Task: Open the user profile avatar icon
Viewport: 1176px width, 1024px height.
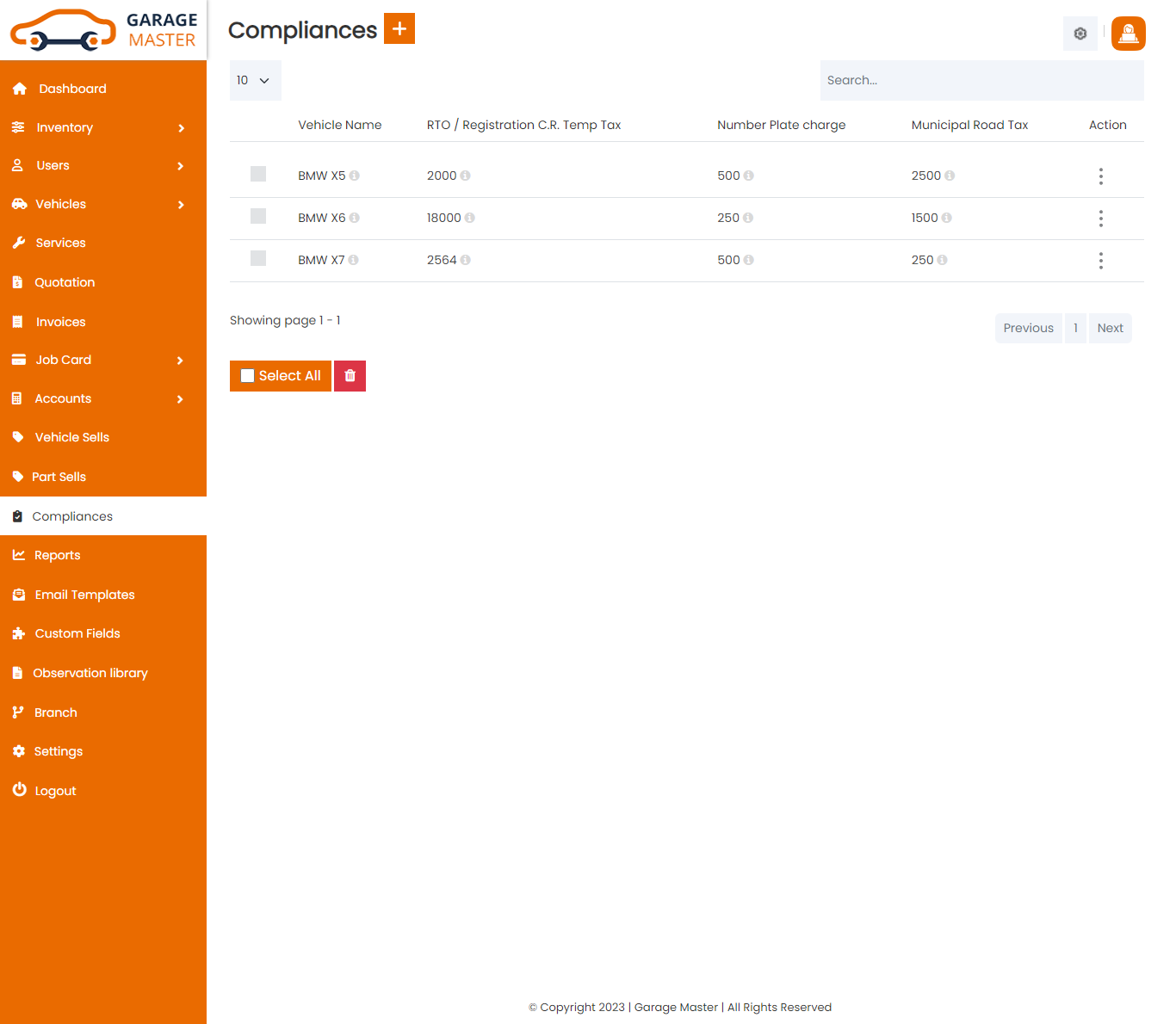Action: pyautogui.click(x=1128, y=34)
